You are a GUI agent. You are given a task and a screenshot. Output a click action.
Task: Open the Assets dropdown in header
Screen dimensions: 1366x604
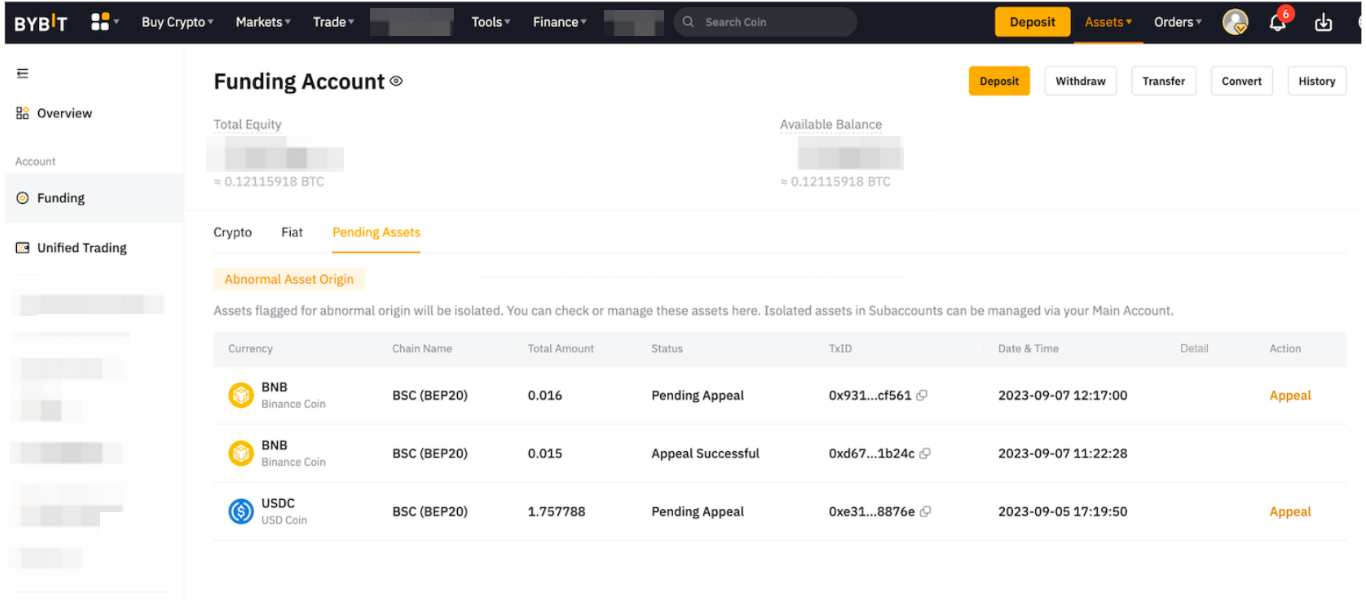click(x=1108, y=22)
